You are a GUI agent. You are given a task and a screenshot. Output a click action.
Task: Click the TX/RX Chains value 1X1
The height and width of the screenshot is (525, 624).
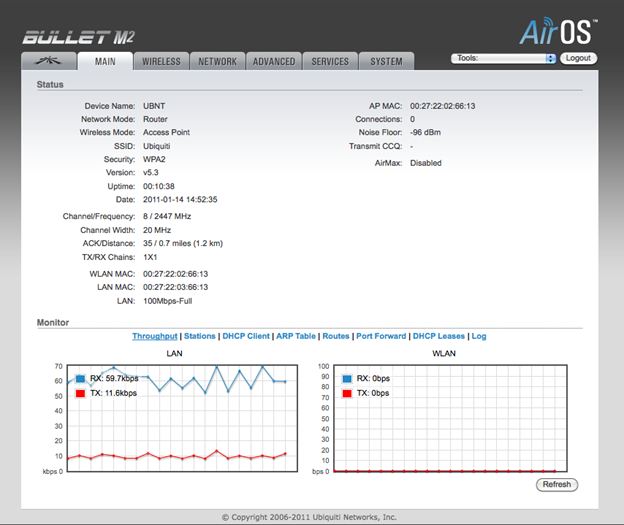click(x=150, y=257)
